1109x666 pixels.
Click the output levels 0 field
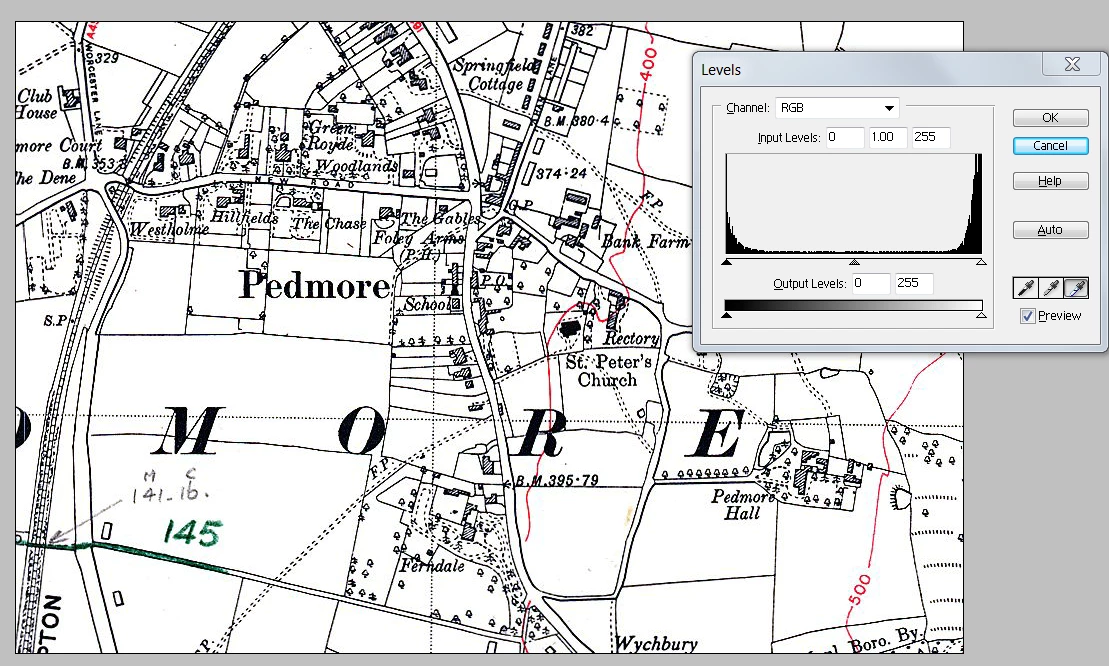(x=871, y=284)
